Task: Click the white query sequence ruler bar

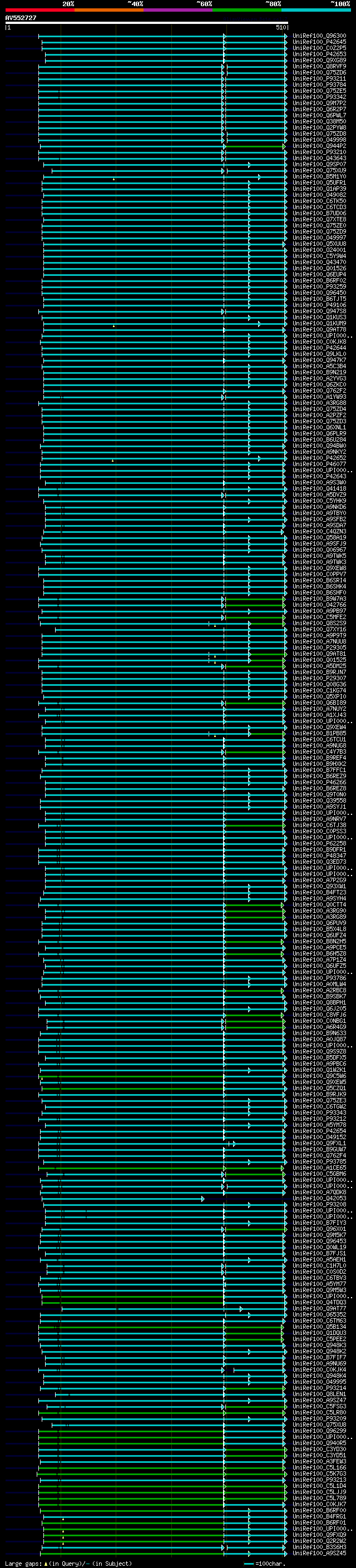Action: click(147, 23)
